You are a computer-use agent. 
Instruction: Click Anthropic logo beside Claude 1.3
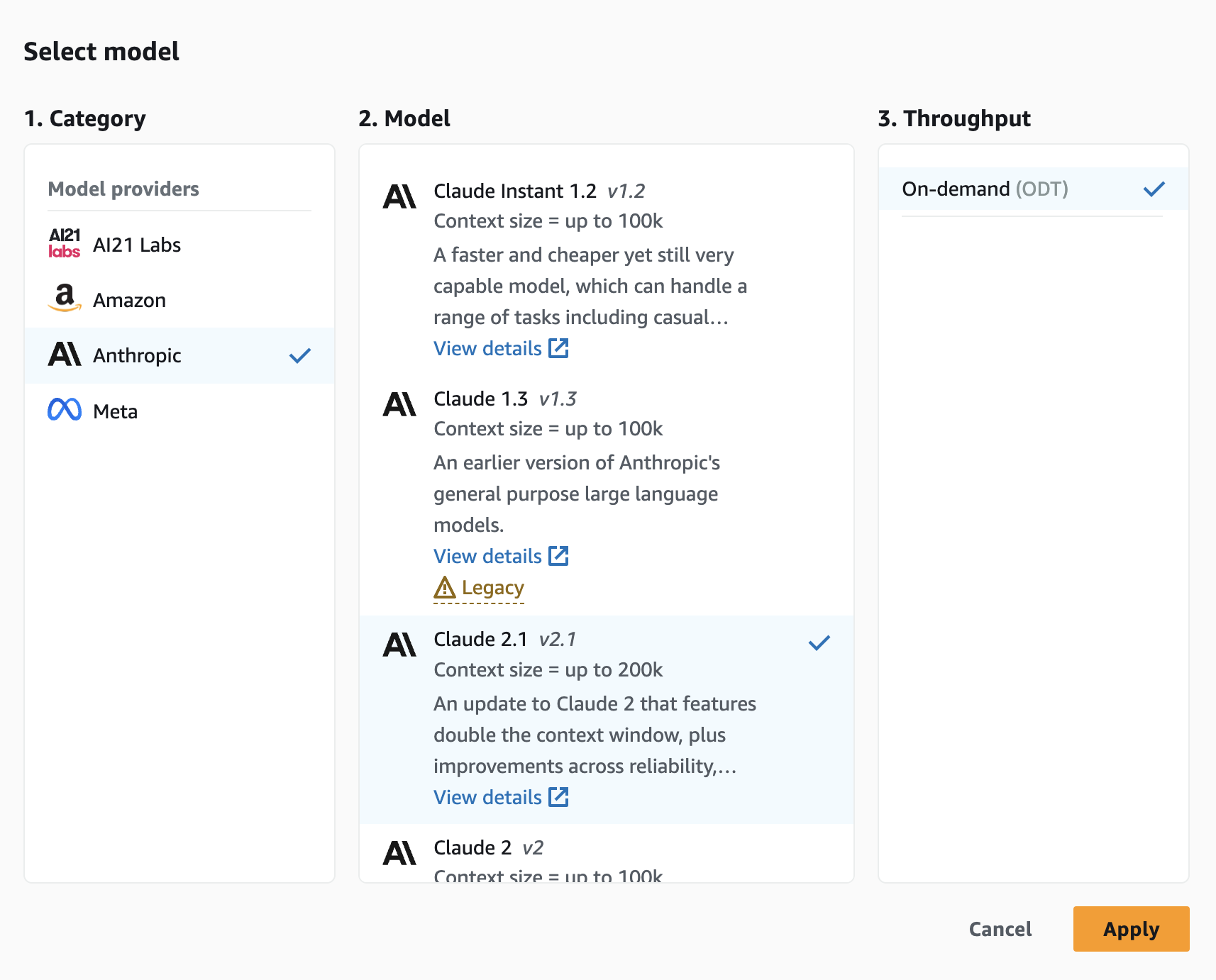click(399, 404)
